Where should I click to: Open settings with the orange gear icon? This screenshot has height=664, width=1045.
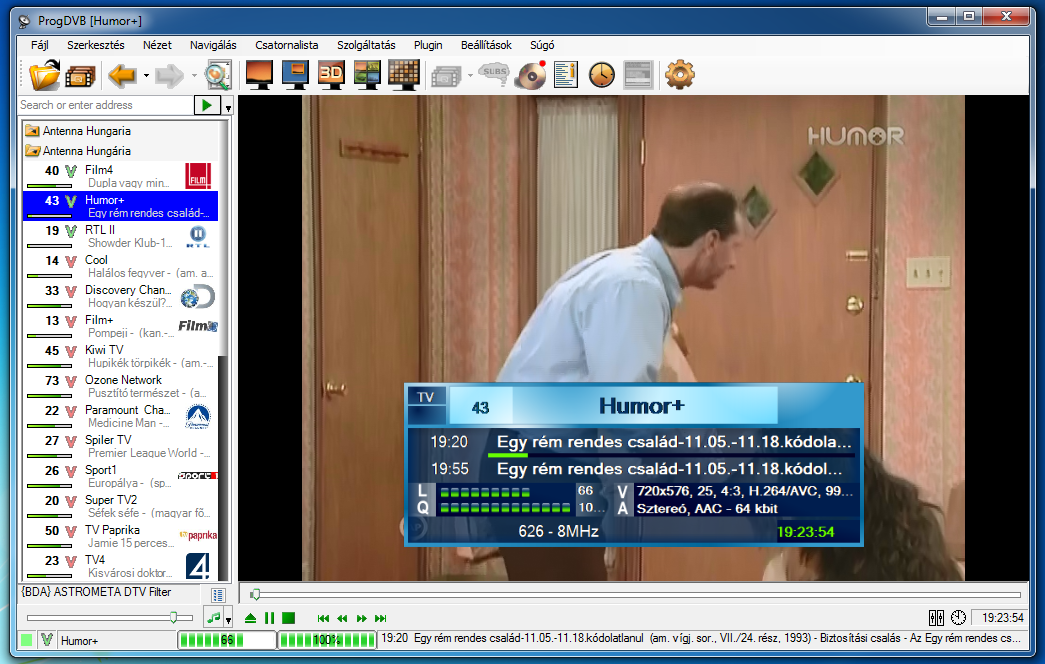(x=680, y=75)
